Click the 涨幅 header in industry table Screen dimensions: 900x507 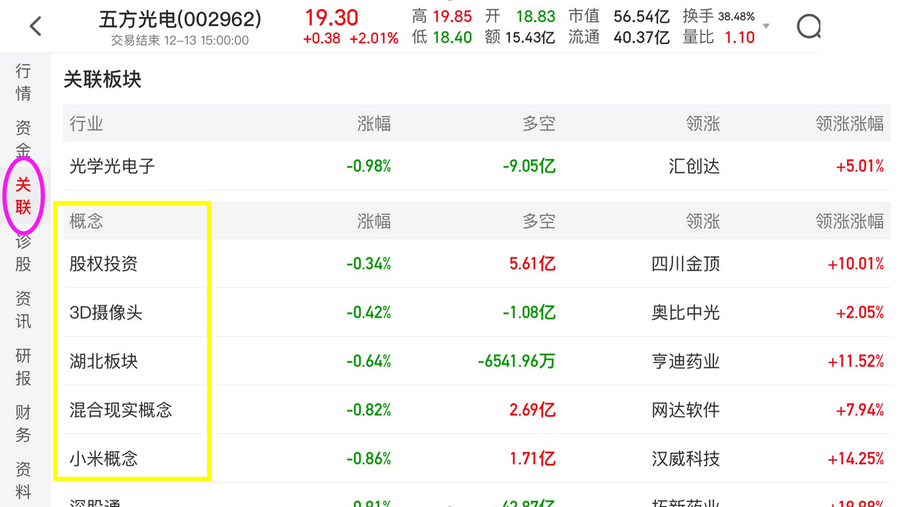tap(374, 123)
